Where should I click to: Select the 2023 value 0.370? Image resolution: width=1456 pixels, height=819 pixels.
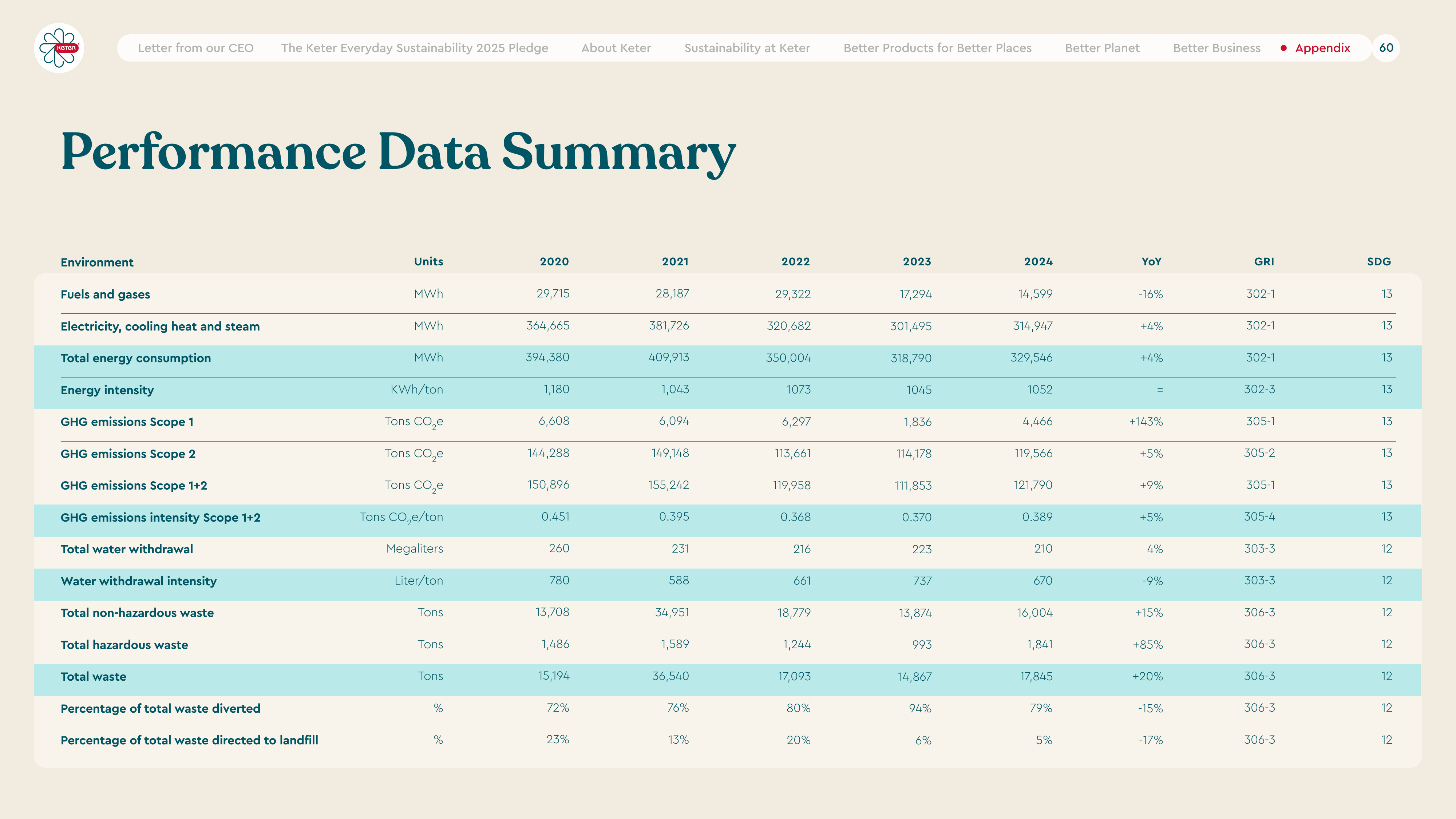(916, 517)
